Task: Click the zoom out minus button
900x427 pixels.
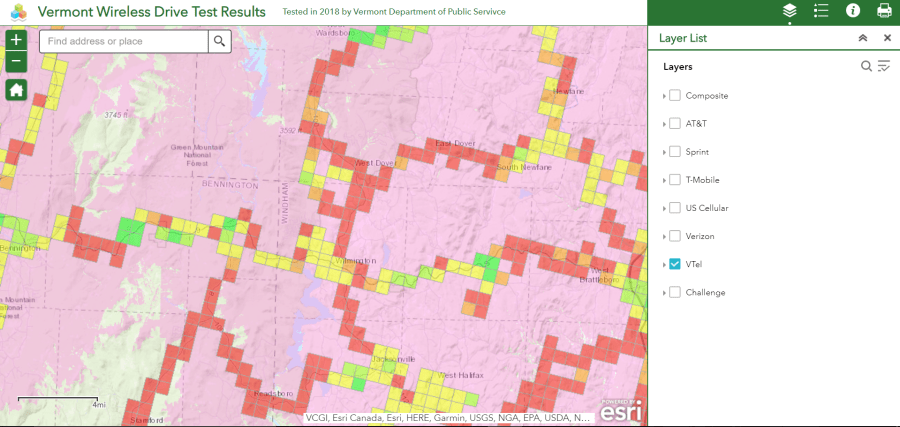Action: 16,61
